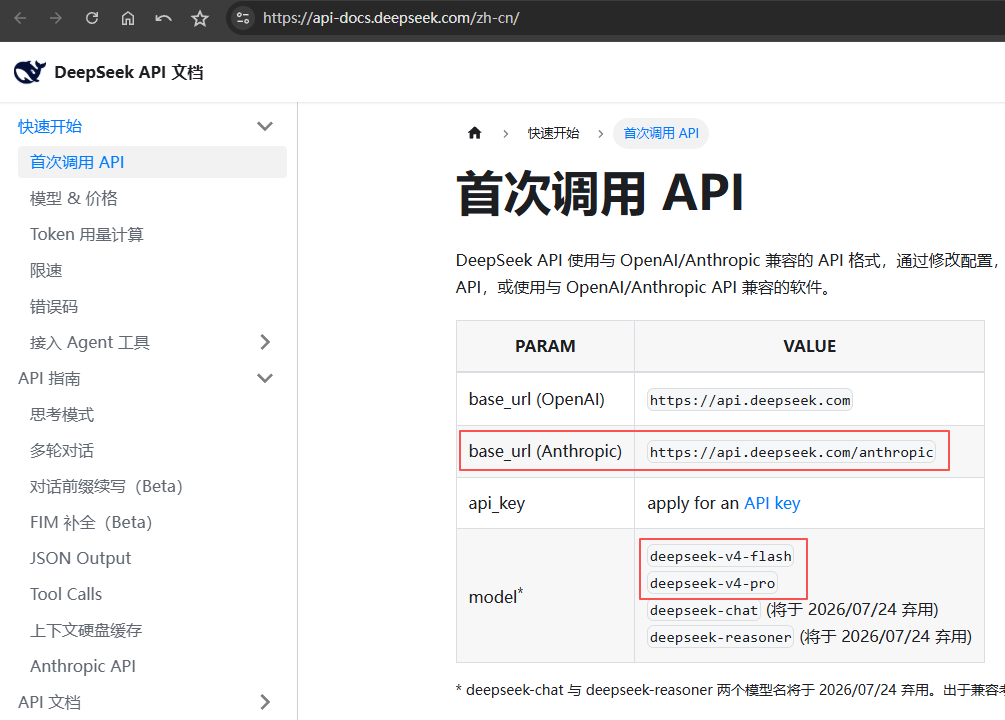Collapse the 快速开始 section chevron
The height and width of the screenshot is (720, 1005).
pos(265,126)
